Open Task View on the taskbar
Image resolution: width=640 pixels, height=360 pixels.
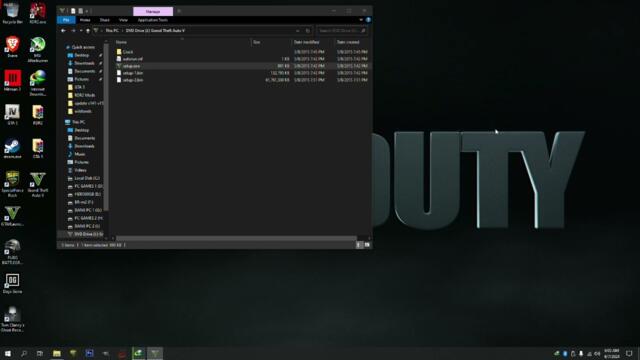pos(40,353)
